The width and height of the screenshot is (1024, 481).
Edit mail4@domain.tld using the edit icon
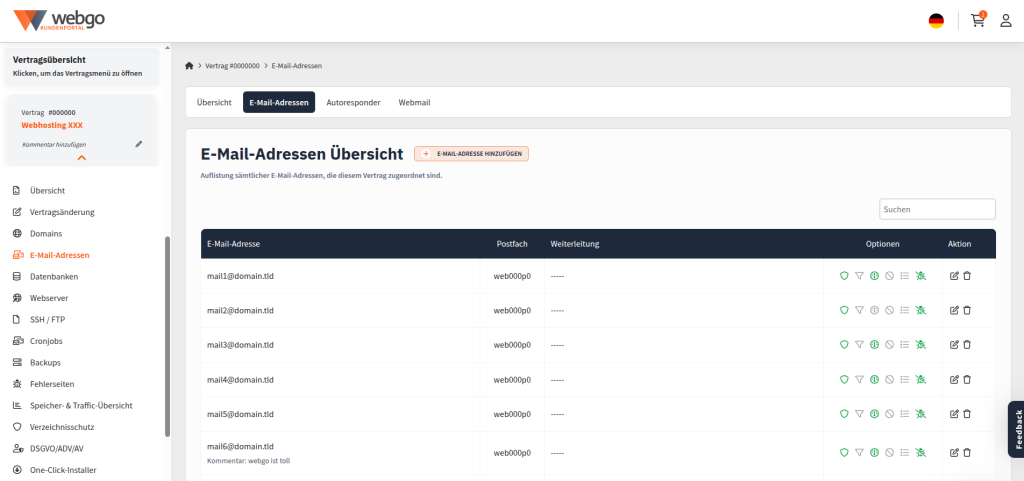point(954,379)
